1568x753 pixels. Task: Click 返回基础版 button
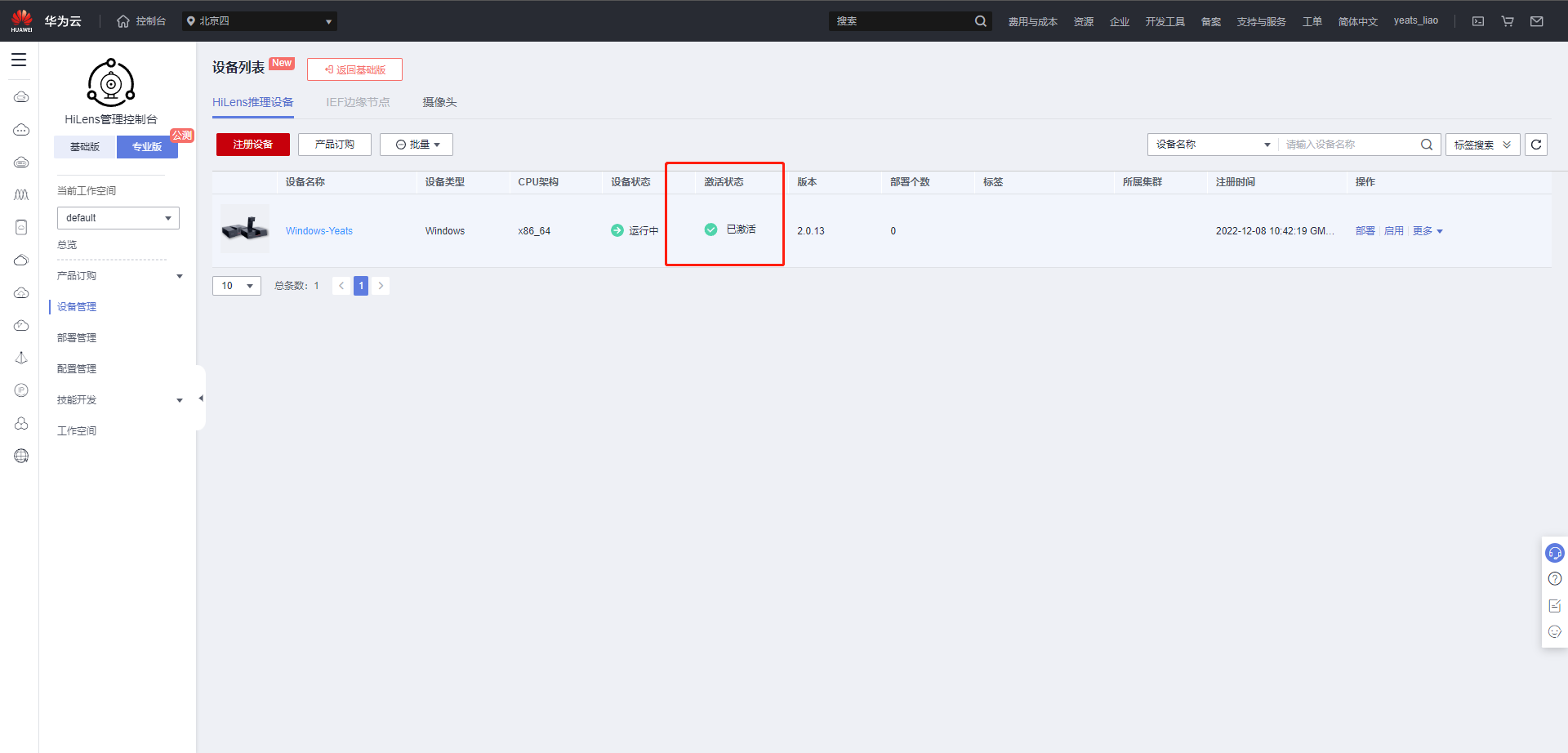354,69
